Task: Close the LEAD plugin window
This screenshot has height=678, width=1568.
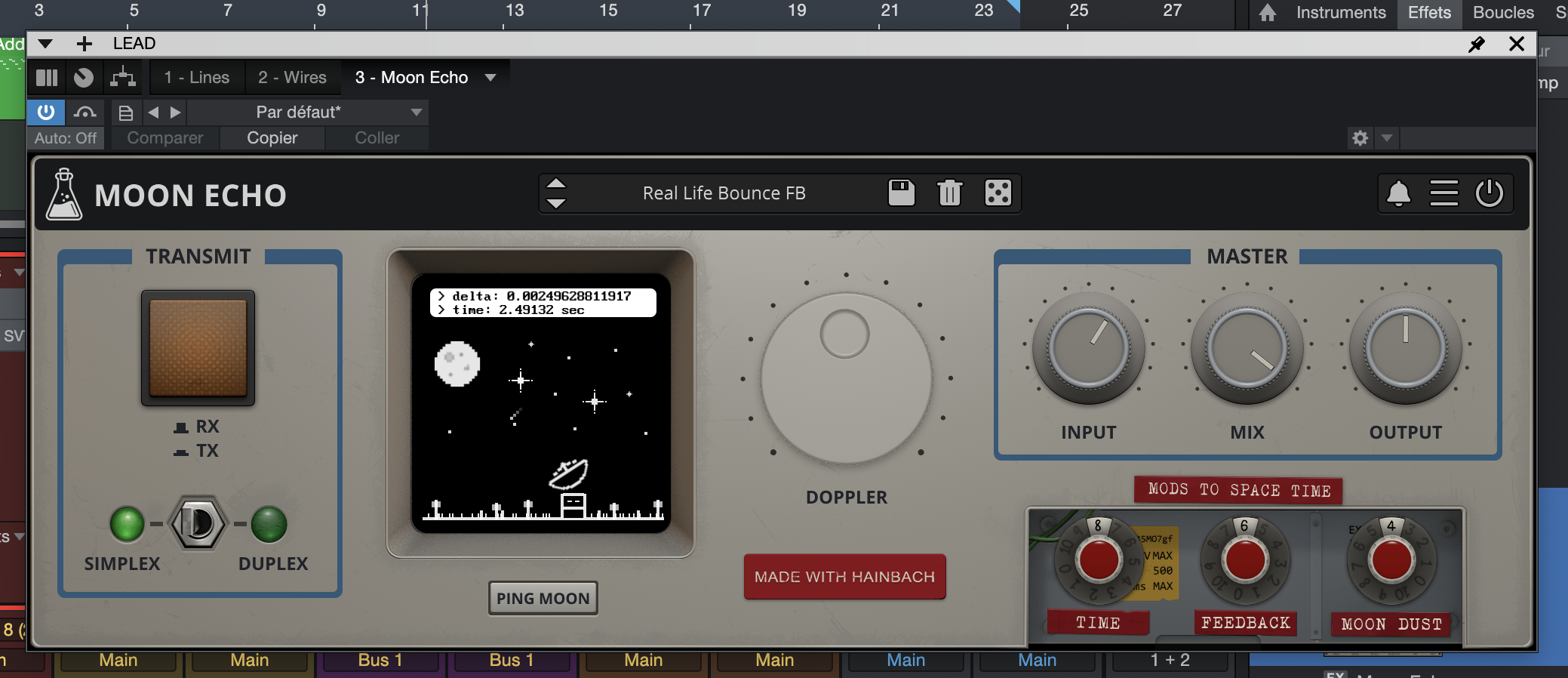Action: (1517, 44)
